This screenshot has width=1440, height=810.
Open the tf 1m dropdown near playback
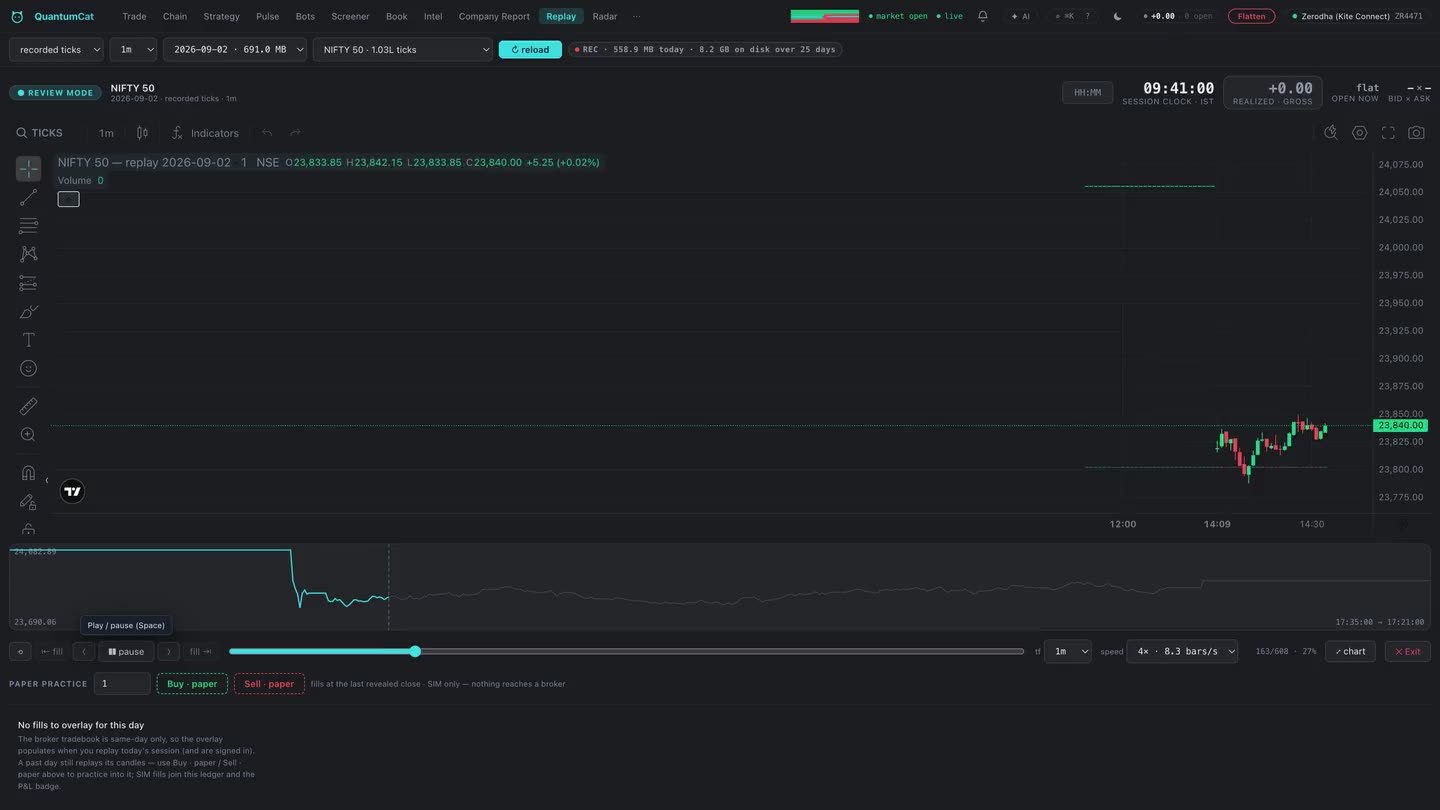(1067, 651)
